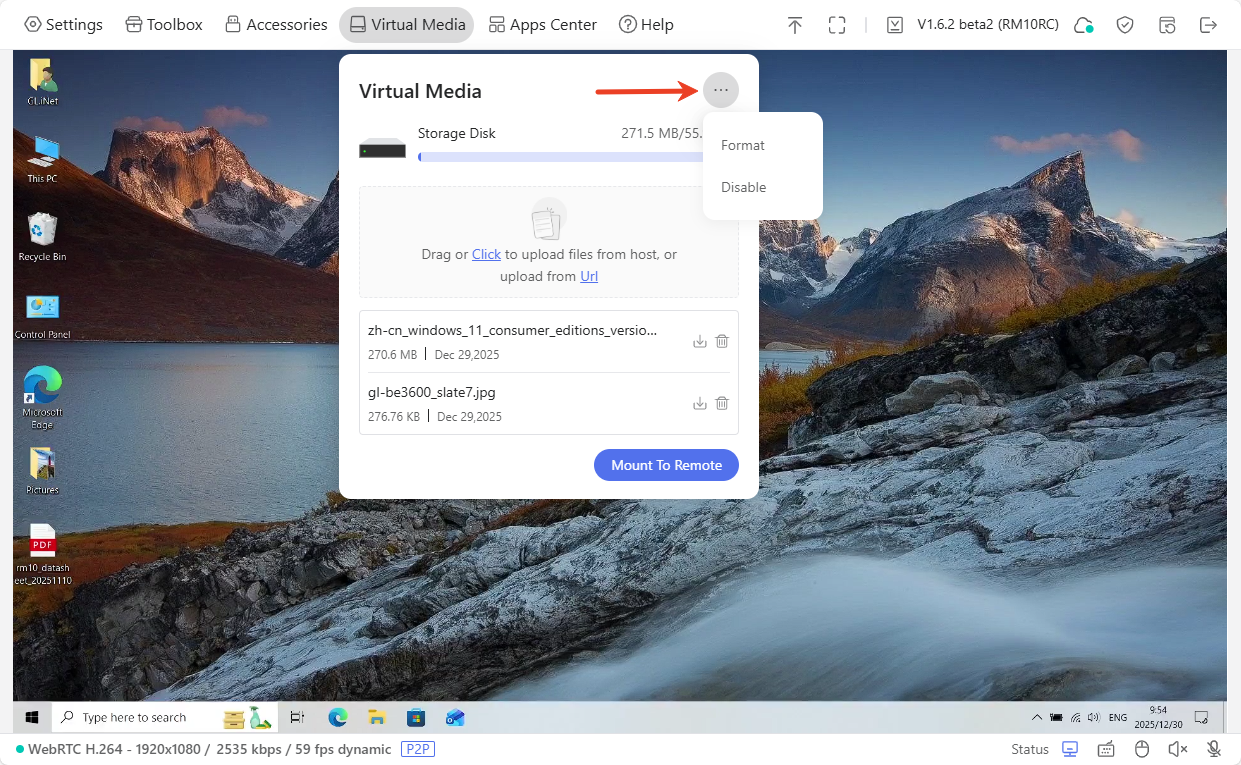The image size is (1241, 765).
Task: Select Format from the dropdown menu
Action: (743, 145)
